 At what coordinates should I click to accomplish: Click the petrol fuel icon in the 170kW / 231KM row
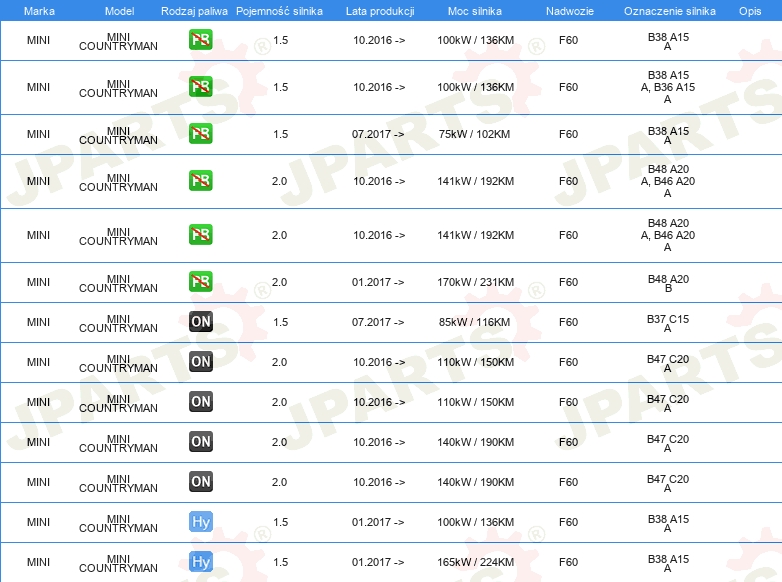(200, 282)
